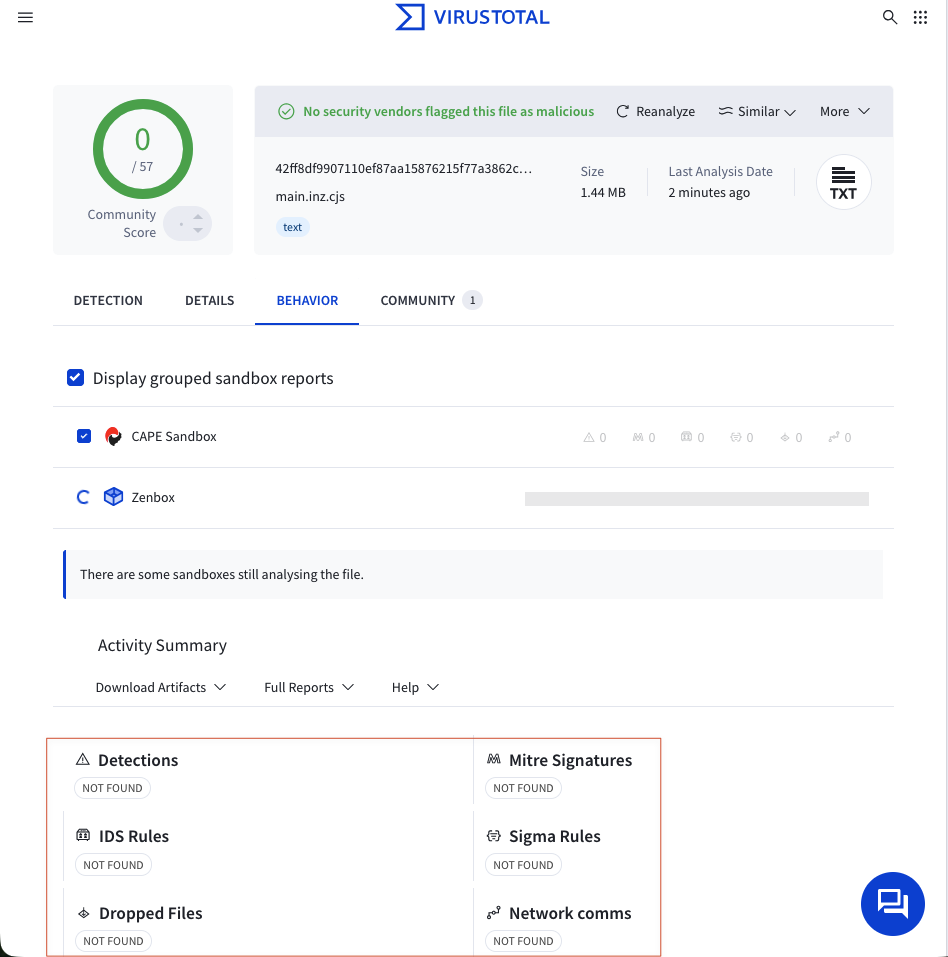This screenshot has height=957, width=948.
Task: Click the Dropped Files icon
Action: [x=84, y=913]
